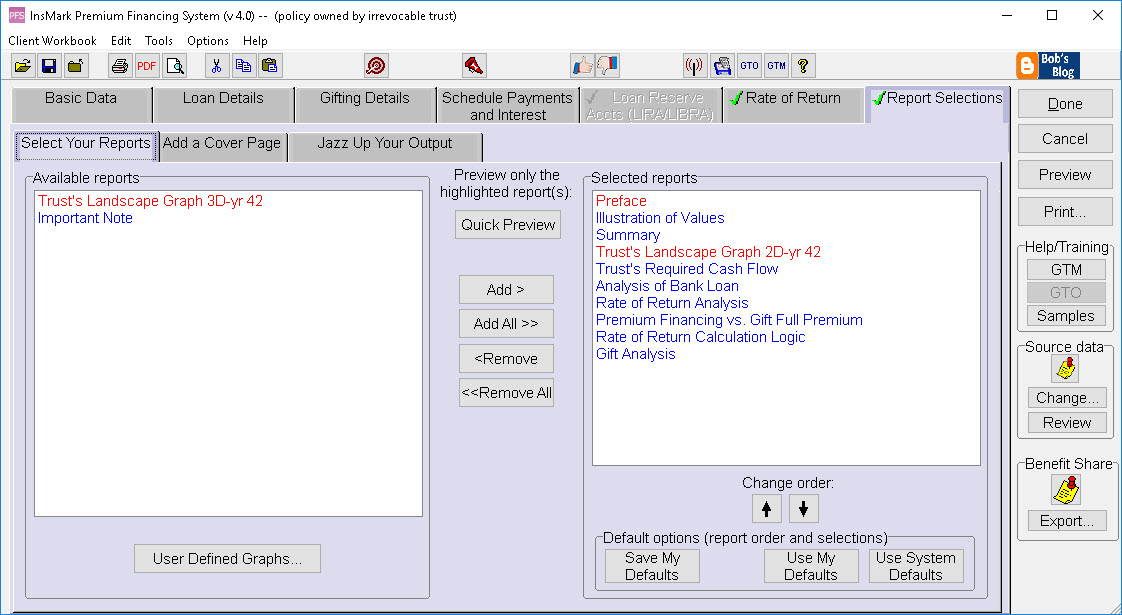Click the Source data sticky note icon
This screenshot has width=1122, height=615.
pos(1065,368)
